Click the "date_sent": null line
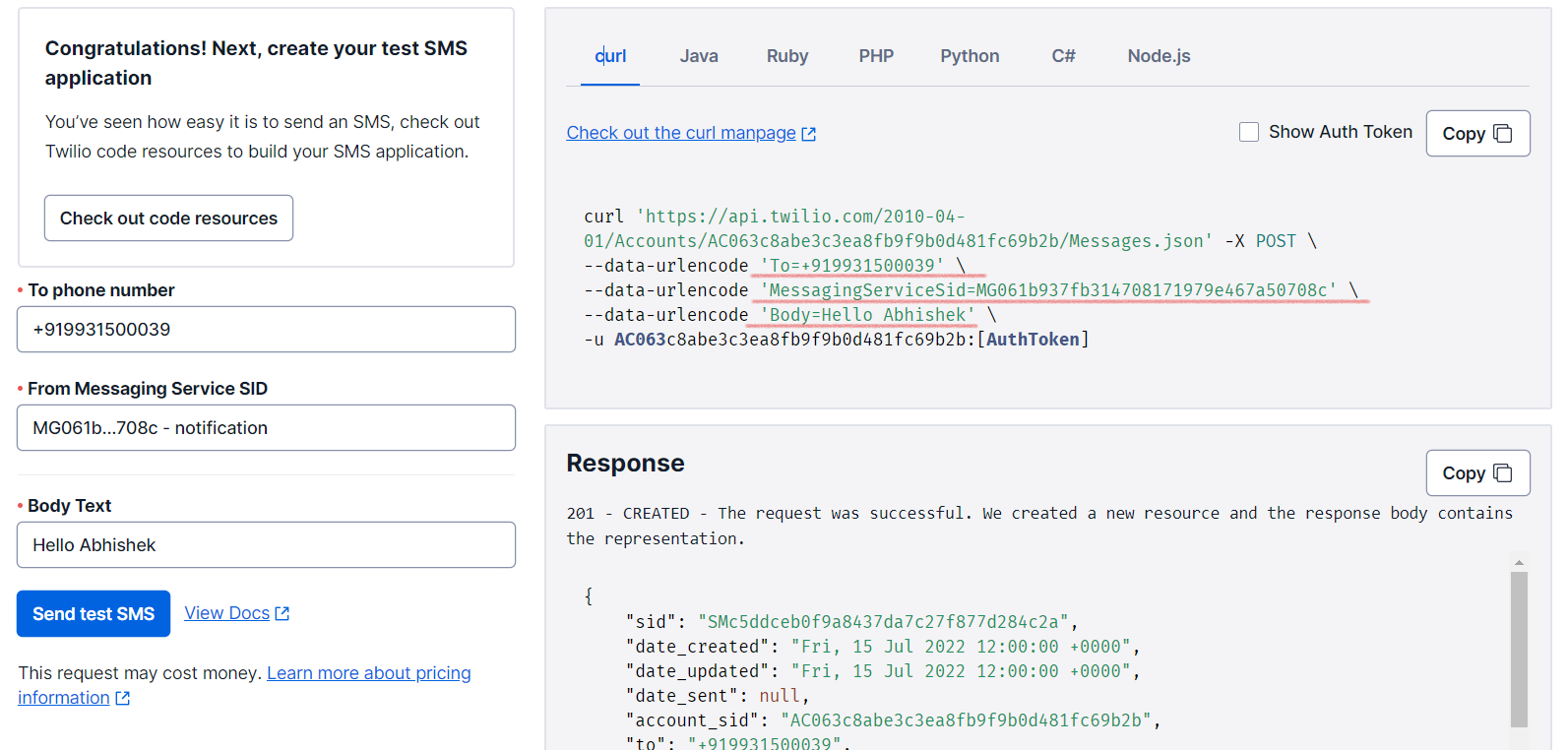This screenshot has width=1568, height=750. [718, 696]
